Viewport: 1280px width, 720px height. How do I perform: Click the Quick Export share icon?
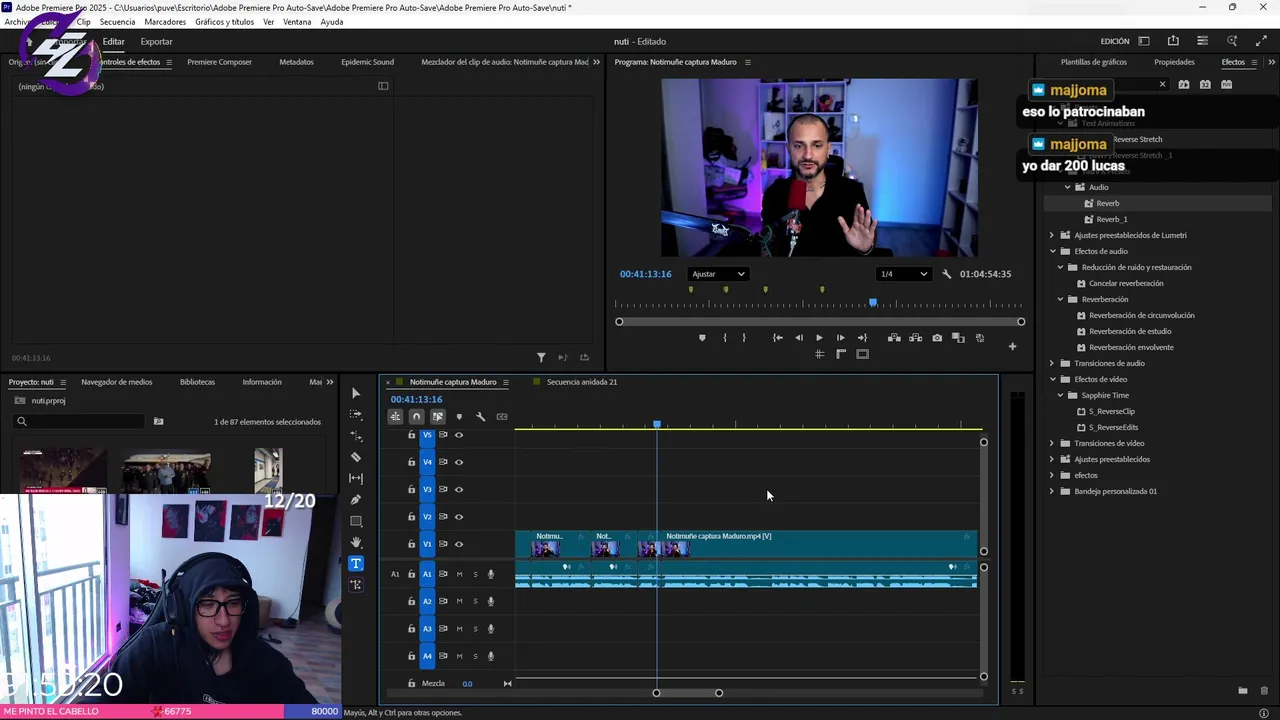coord(1173,41)
